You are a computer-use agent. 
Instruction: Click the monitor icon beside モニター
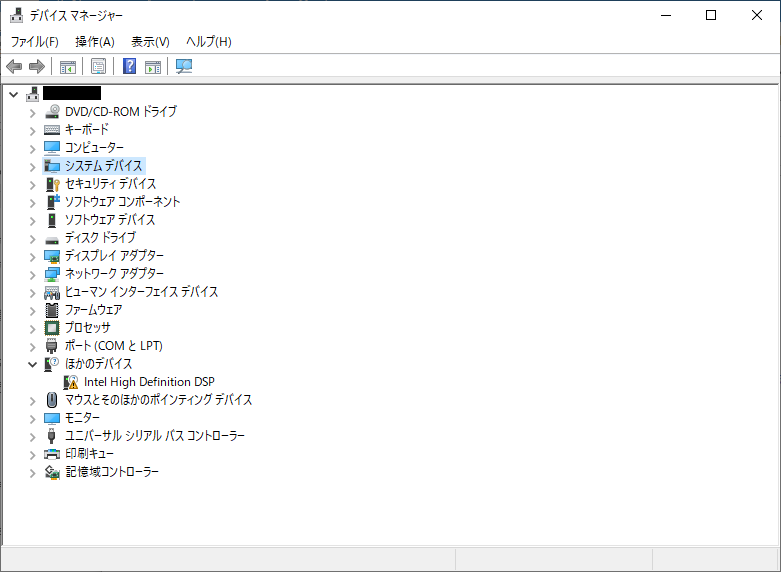click(52, 418)
